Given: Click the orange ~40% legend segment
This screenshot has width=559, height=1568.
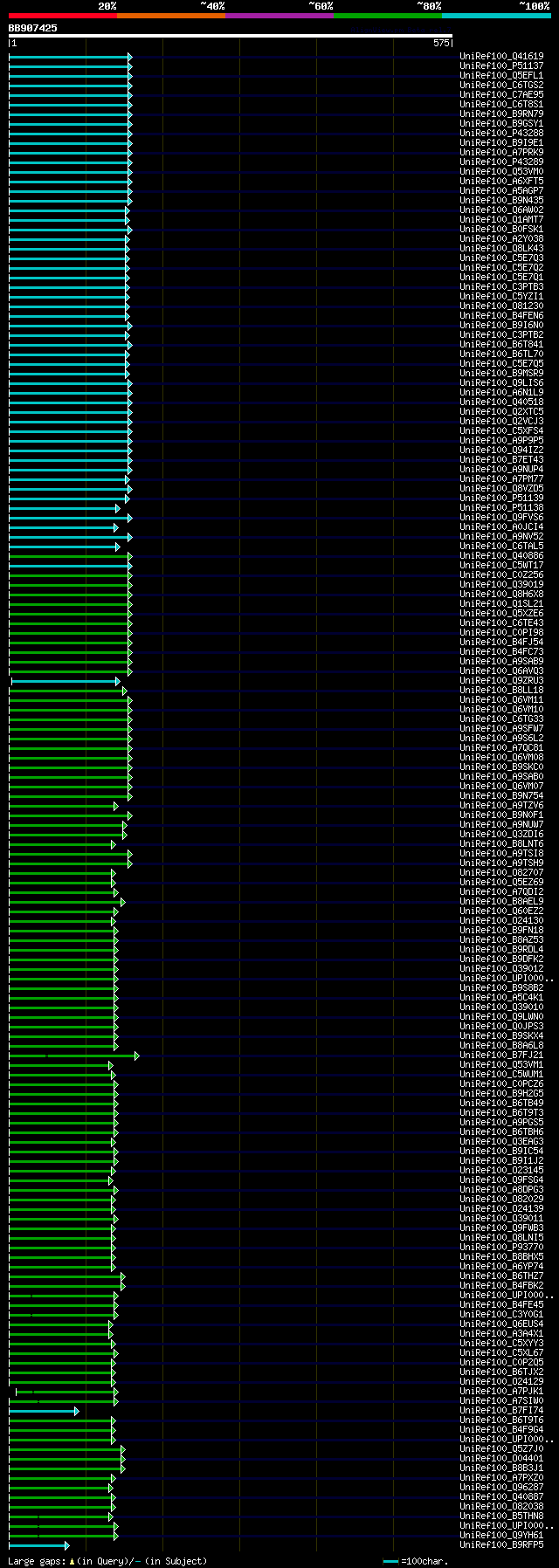Looking at the screenshot, I should 171,16.
